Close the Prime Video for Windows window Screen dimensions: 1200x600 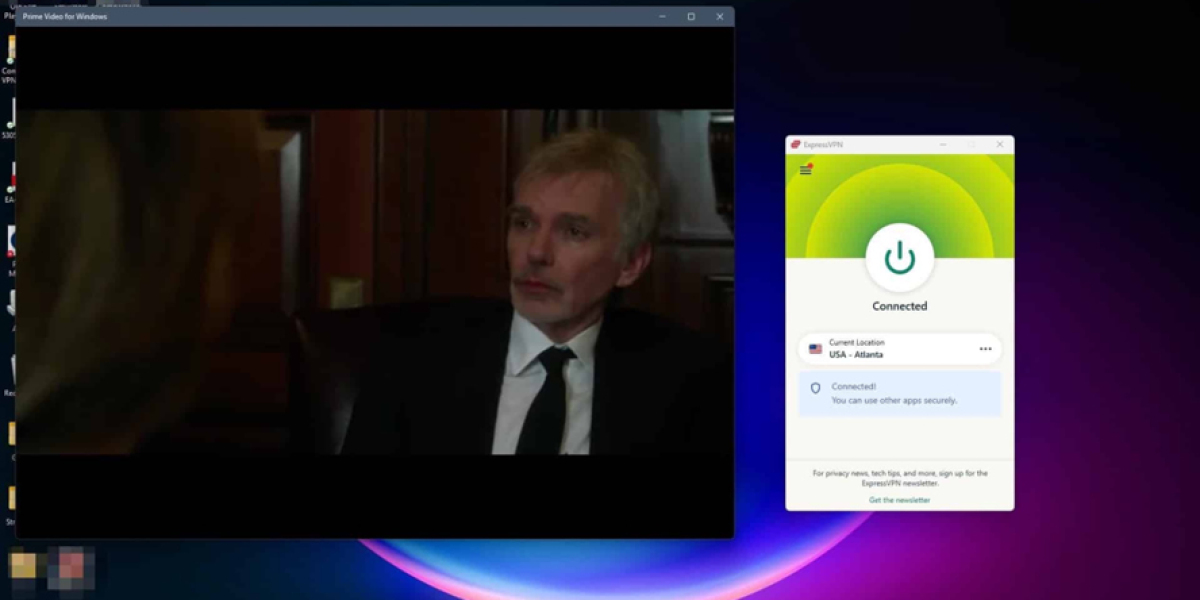pyautogui.click(x=719, y=17)
